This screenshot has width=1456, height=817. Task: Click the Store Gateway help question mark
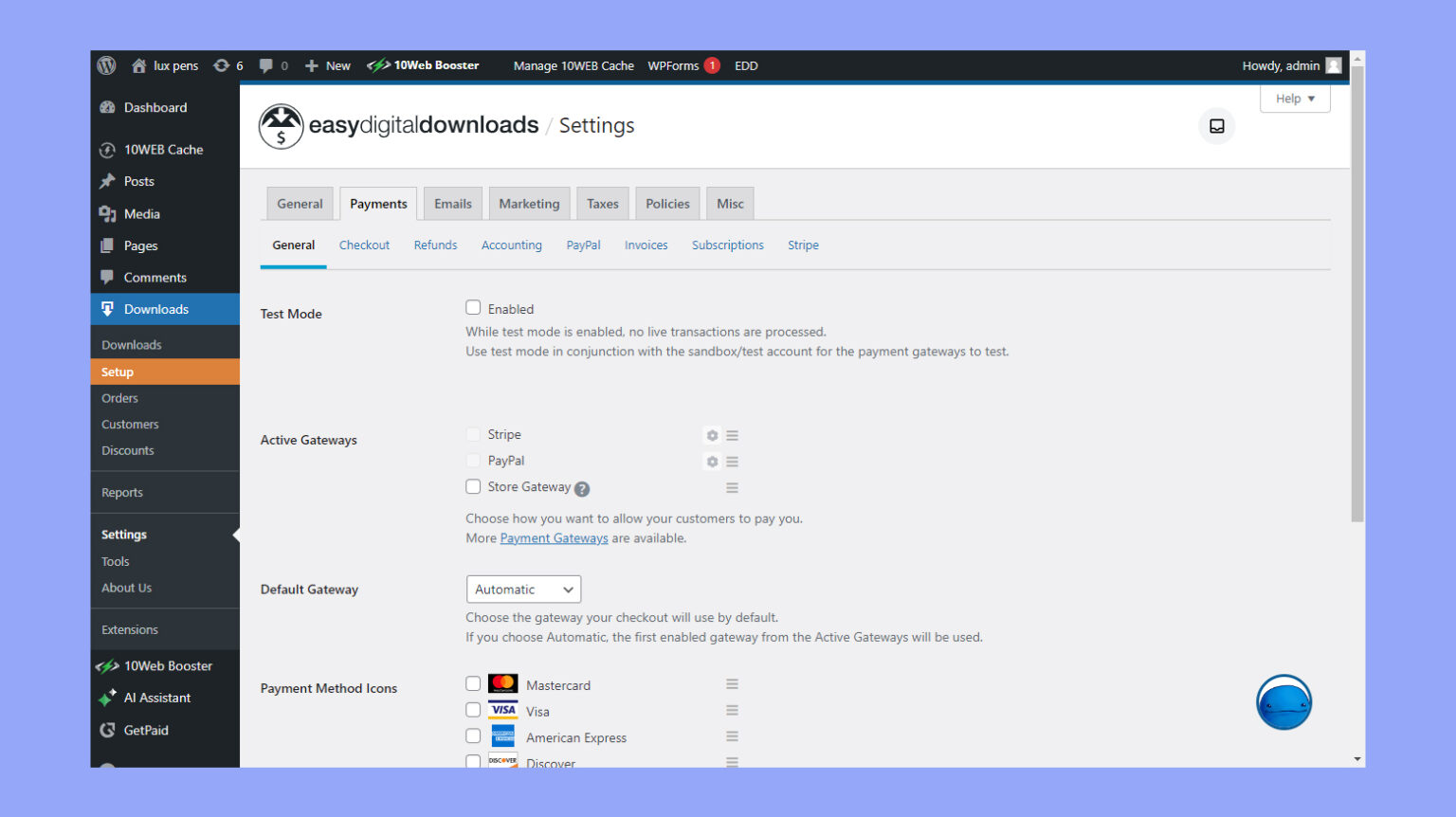point(583,487)
